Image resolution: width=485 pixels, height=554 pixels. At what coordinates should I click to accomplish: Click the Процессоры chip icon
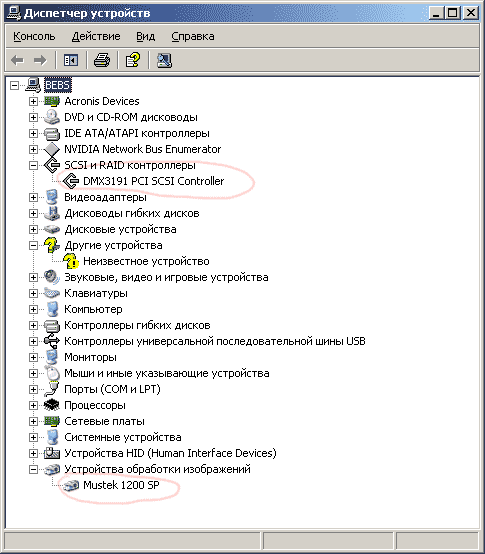[52, 405]
